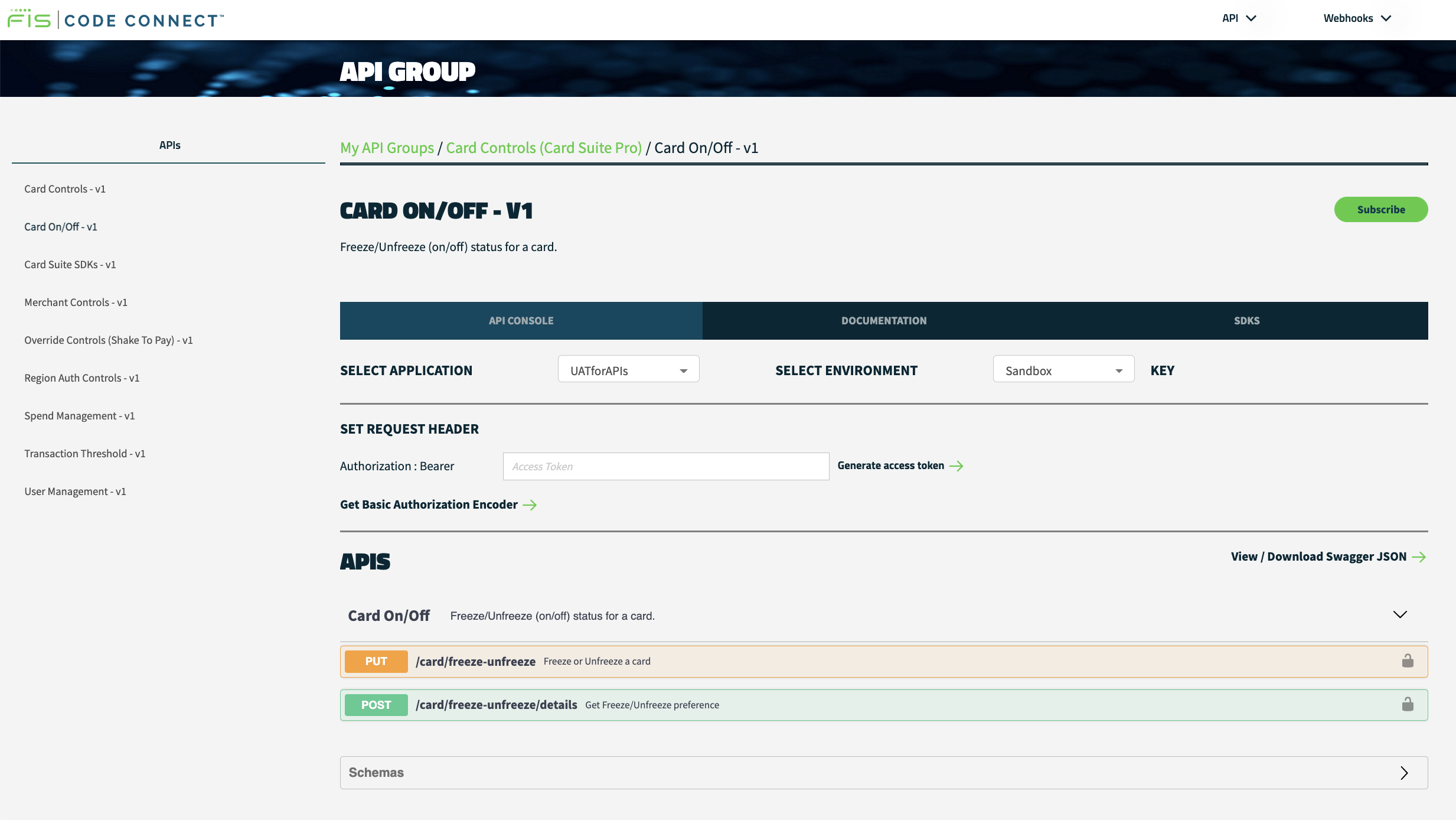
Task: Open the Card Controls (Card Suite Pro) breadcrumb link
Action: (544, 148)
